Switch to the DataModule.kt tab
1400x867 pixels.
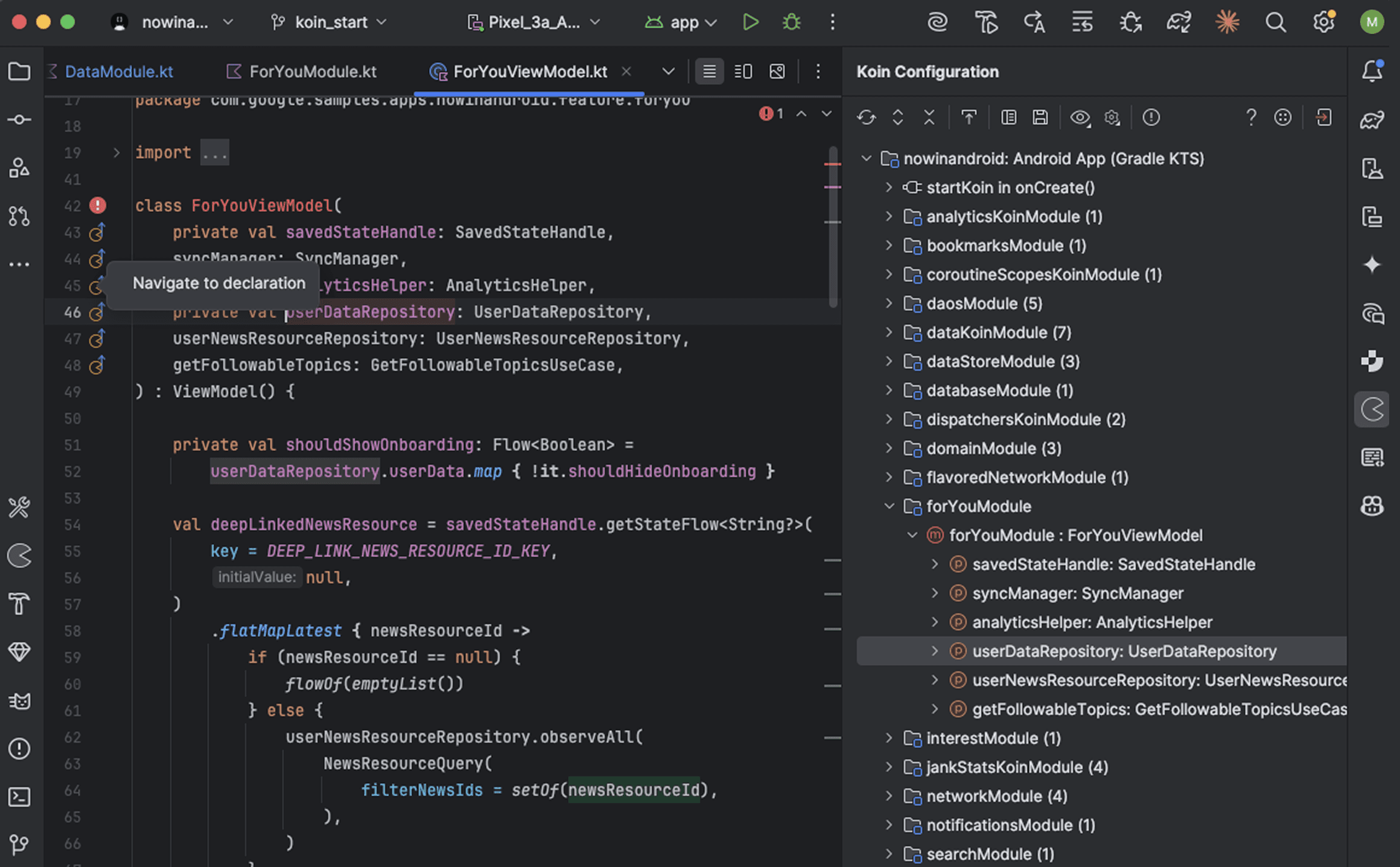click(118, 72)
